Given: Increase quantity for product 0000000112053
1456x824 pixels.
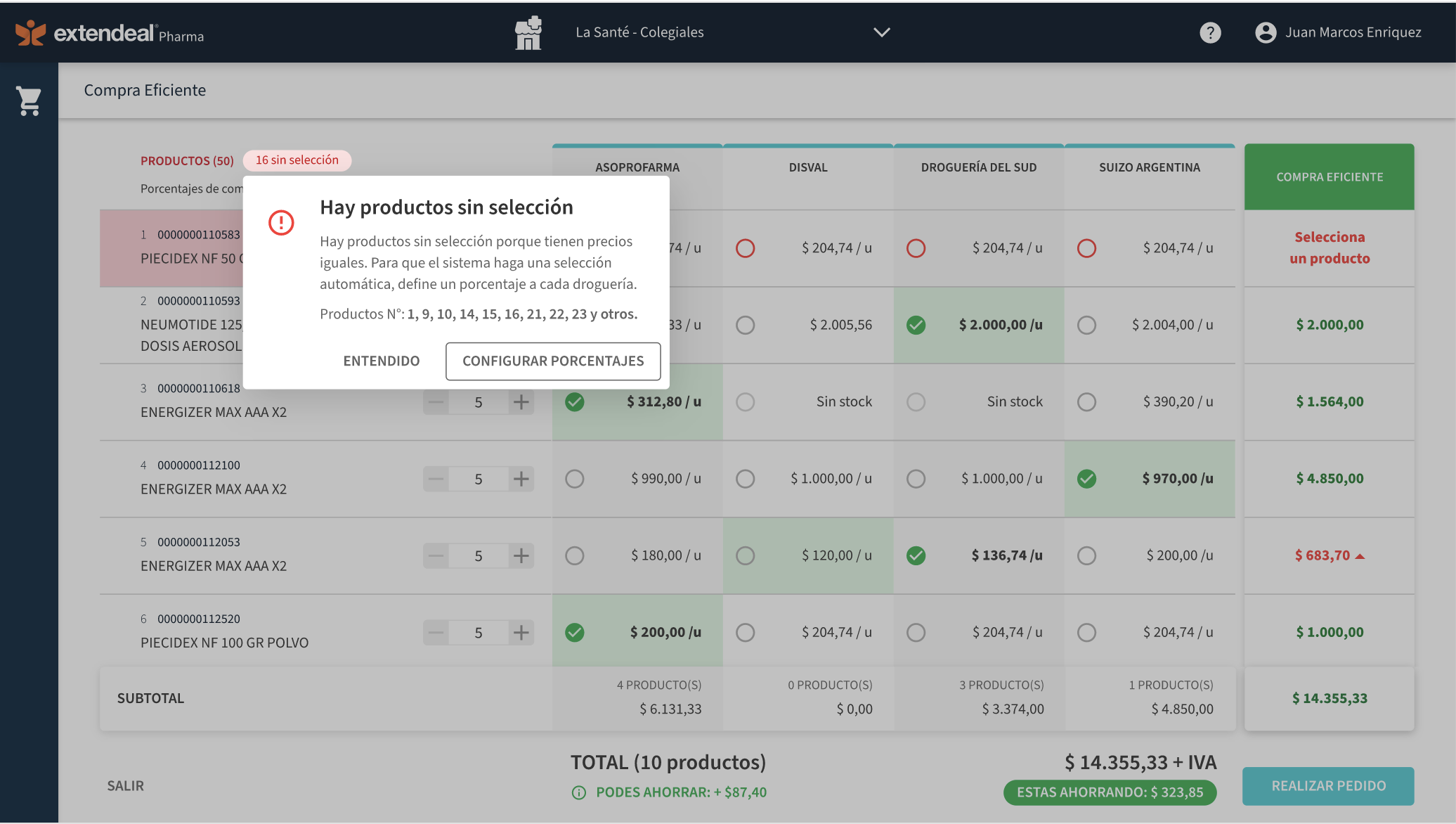Looking at the screenshot, I should click(521, 555).
